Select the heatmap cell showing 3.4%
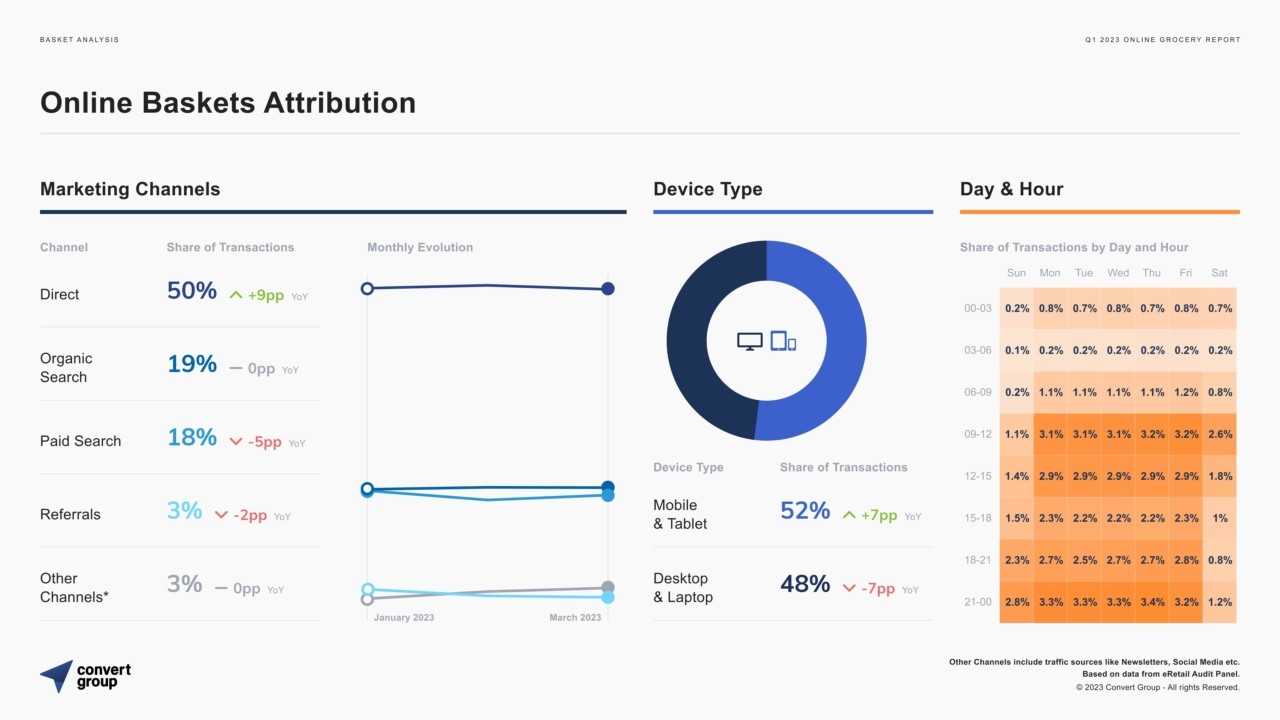 [x=1151, y=602]
